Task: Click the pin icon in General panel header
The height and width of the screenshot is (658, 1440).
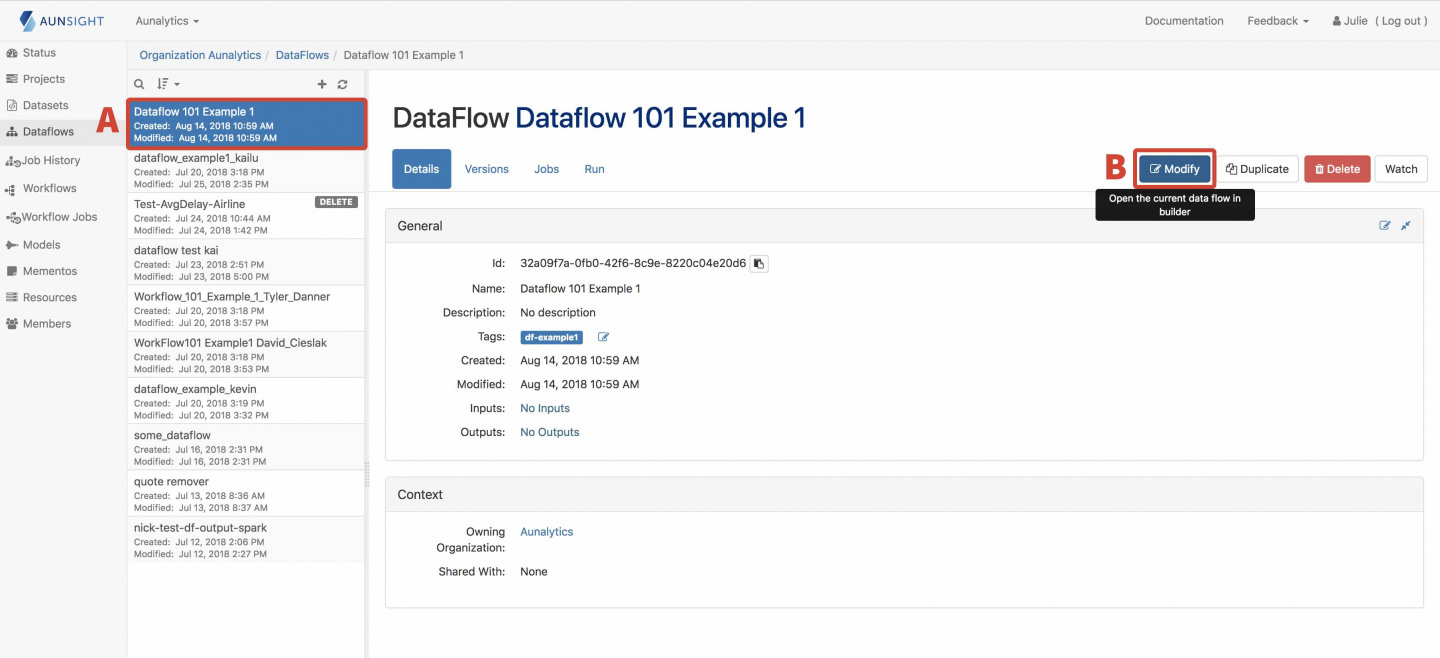Action: (x=1405, y=226)
